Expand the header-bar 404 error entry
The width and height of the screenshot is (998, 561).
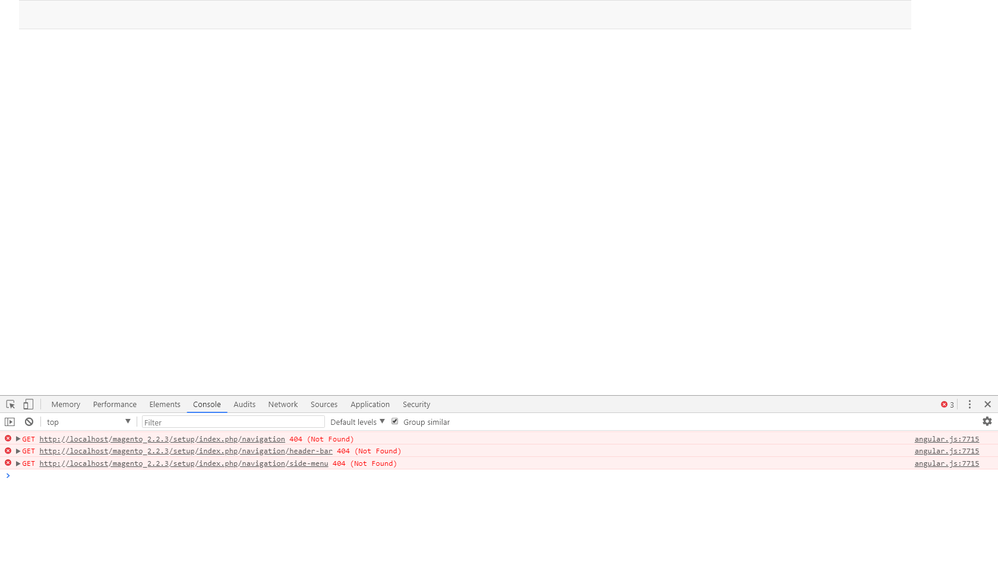[x=18, y=451]
